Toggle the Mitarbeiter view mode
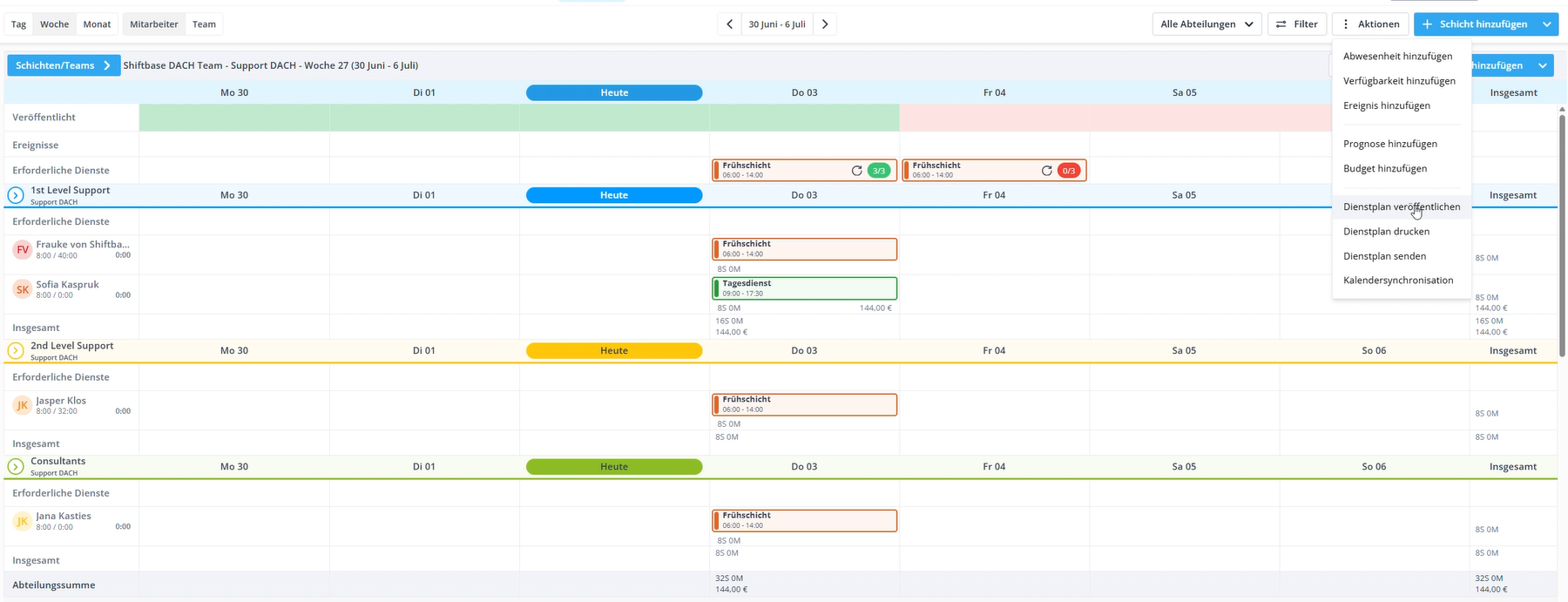 (154, 24)
